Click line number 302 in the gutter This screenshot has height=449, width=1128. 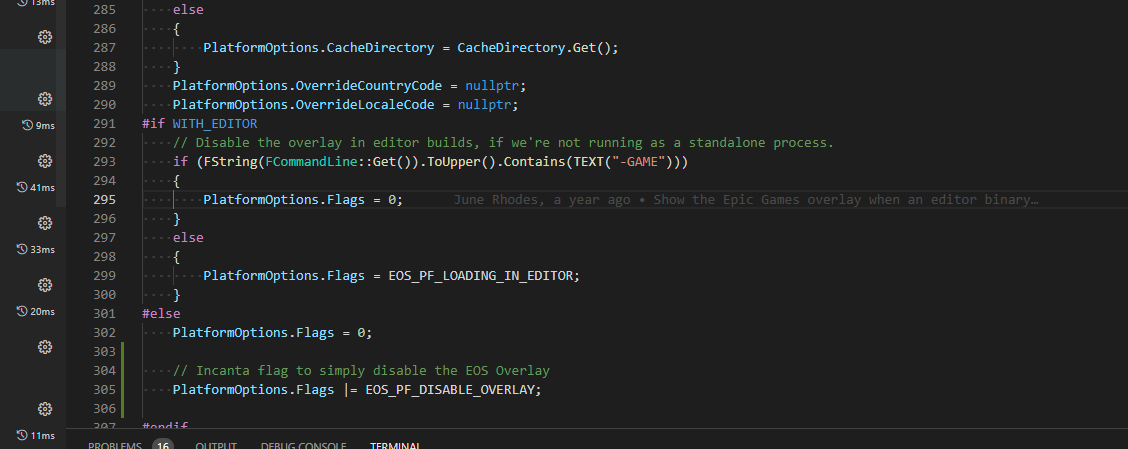click(104, 333)
